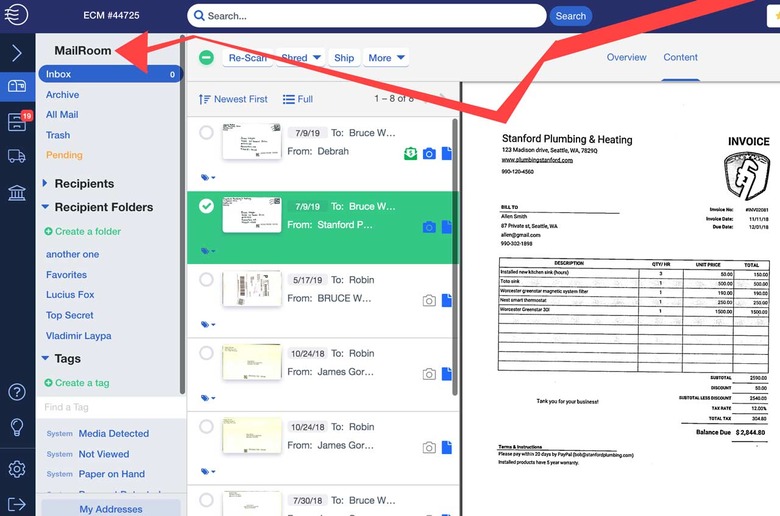Click document icon on second James Gor… row

point(447,447)
